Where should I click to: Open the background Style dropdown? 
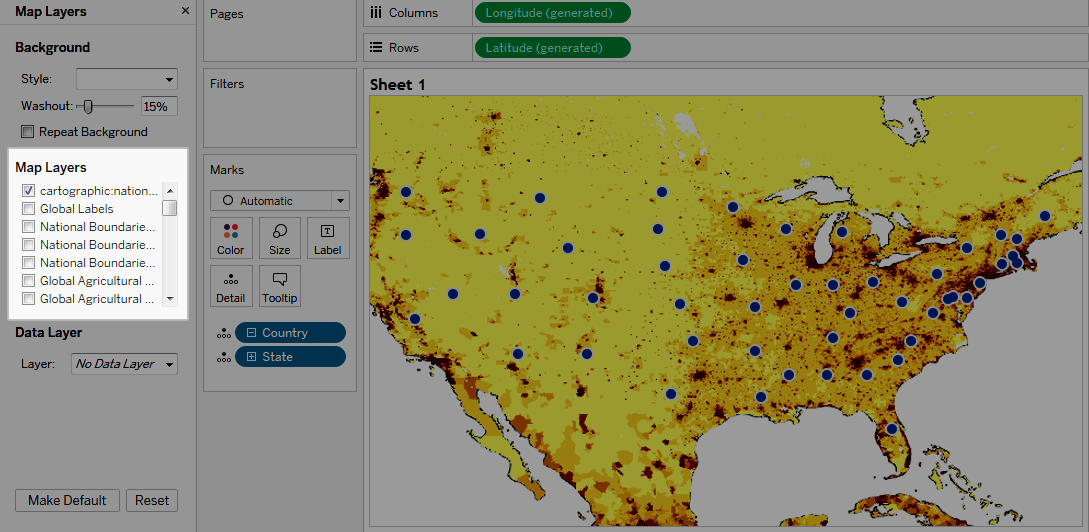point(127,79)
